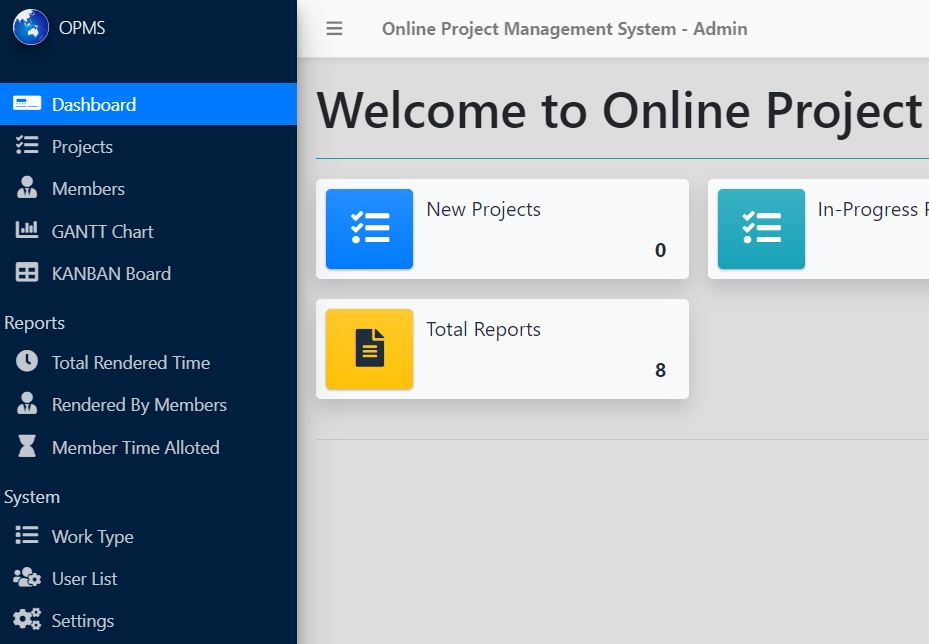This screenshot has height=644, width=929.
Task: Click the Projects checklist icon
Action: [x=27, y=146]
